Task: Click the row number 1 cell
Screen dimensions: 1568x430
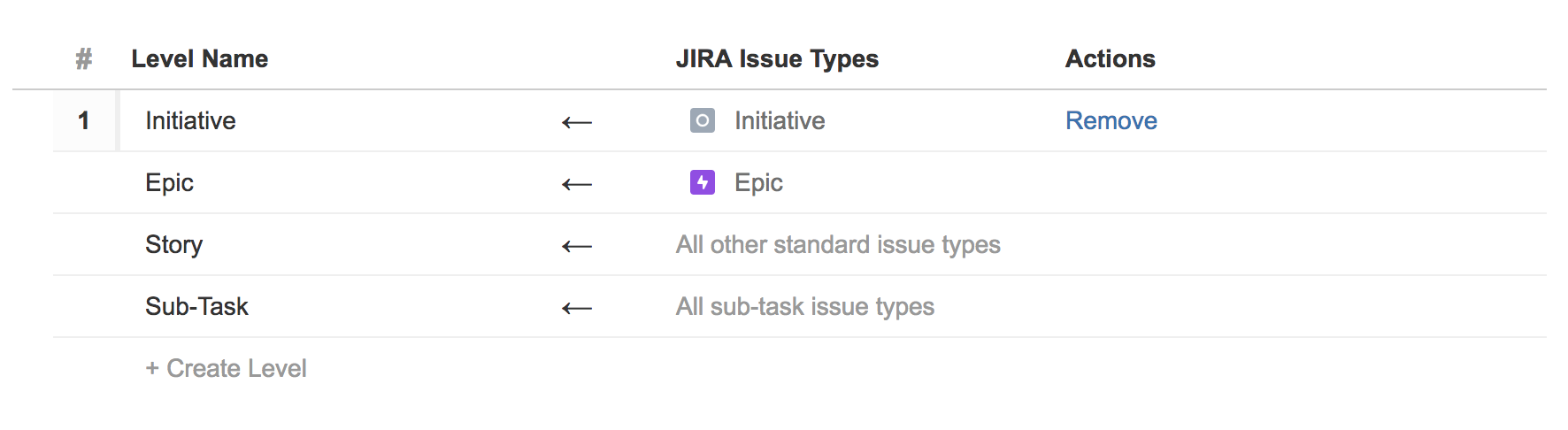Action: pyautogui.click(x=84, y=120)
